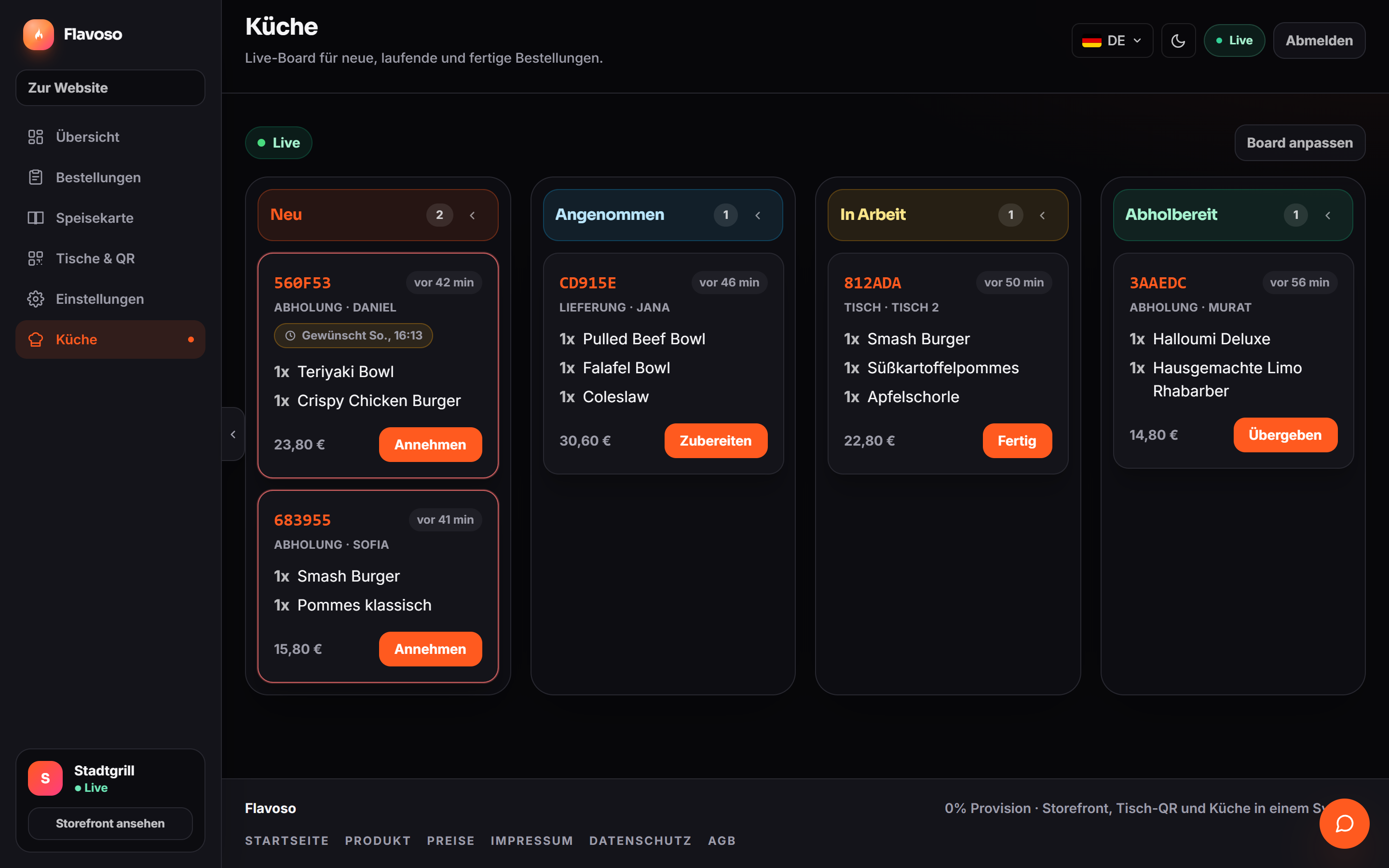The height and width of the screenshot is (868, 1389).
Task: Click the Abholbereit column count badge 1
Action: click(1295, 215)
